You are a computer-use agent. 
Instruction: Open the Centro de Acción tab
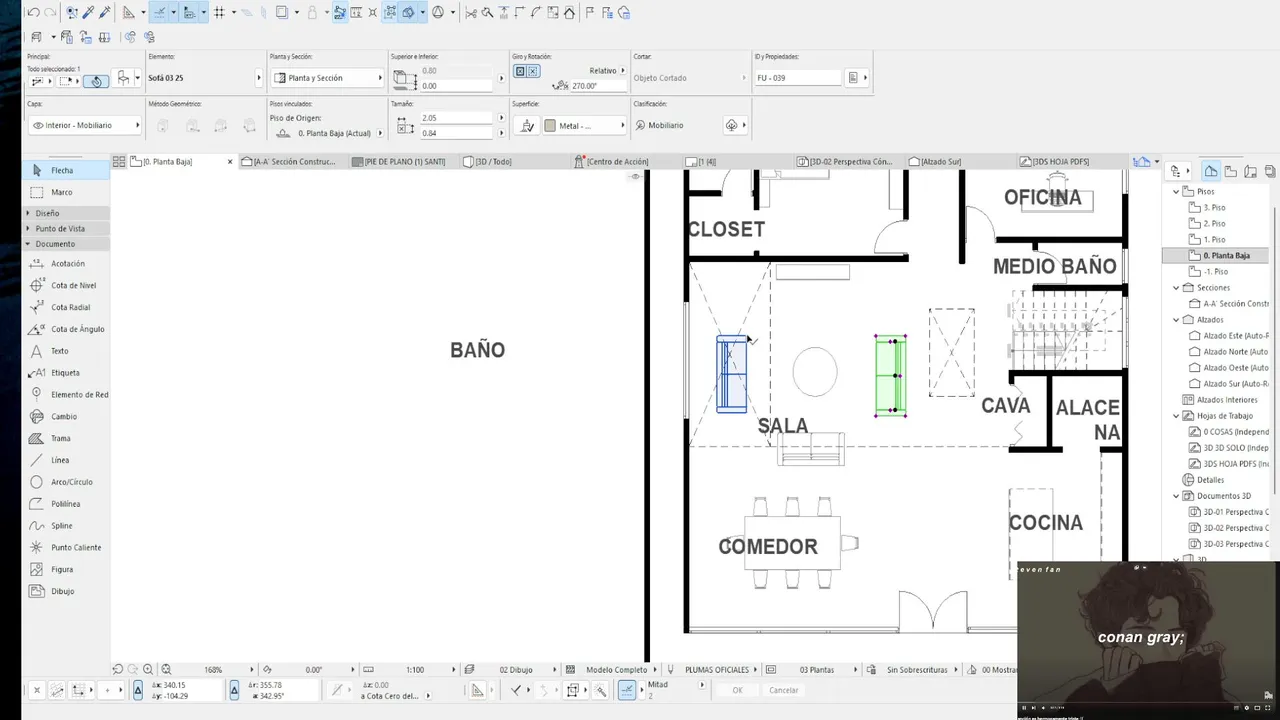coord(617,162)
